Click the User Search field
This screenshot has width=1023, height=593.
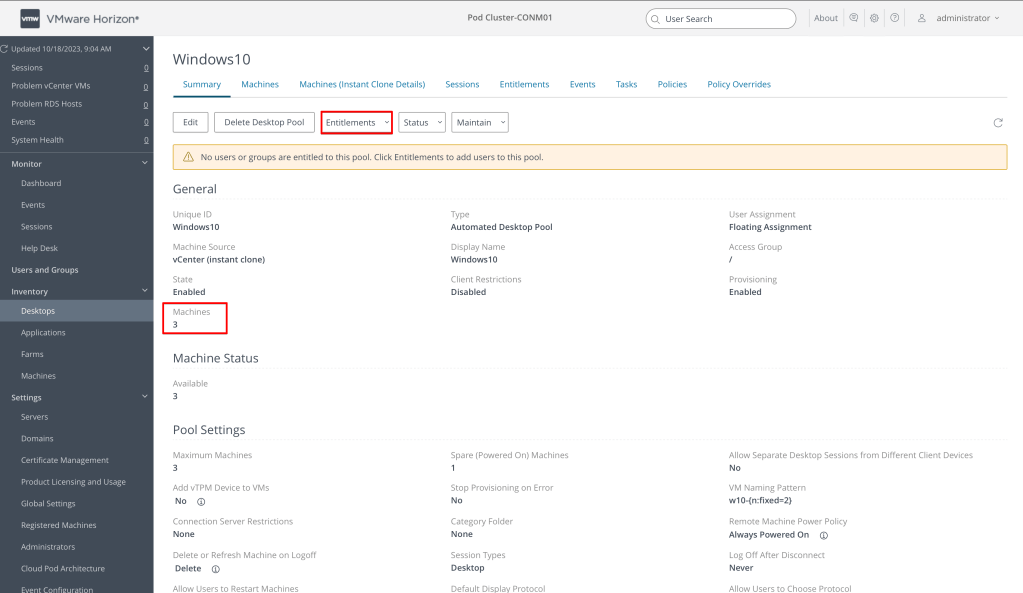pyautogui.click(x=720, y=18)
